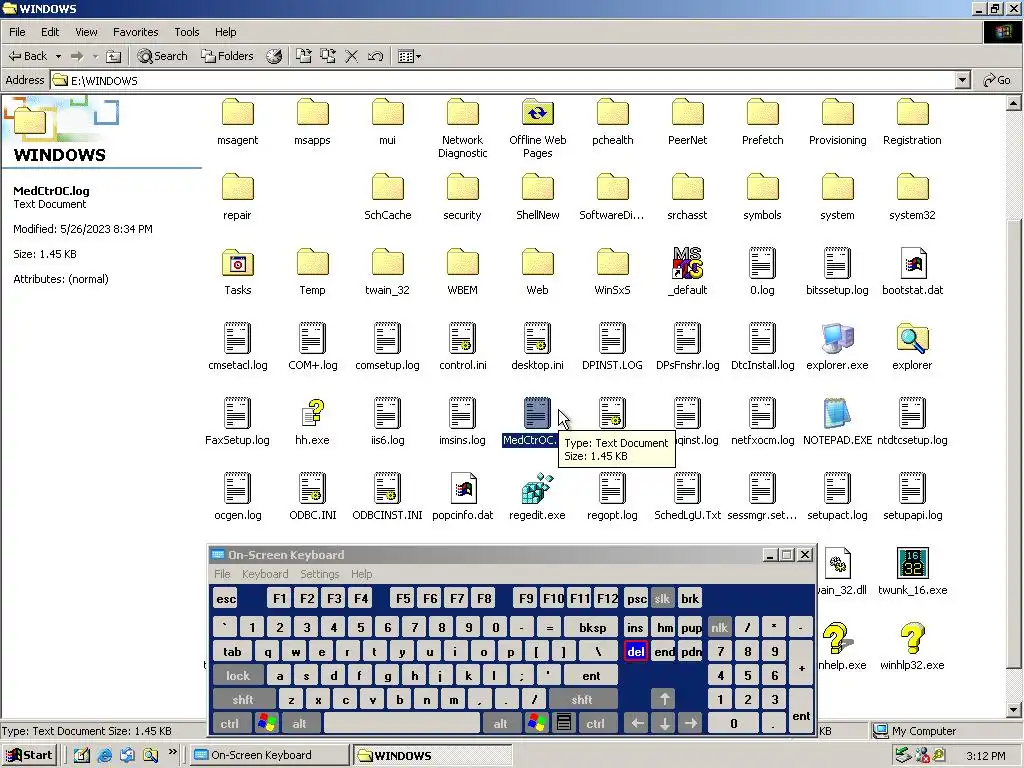Select the NOTEPAD.EXE icon

[x=837, y=413]
